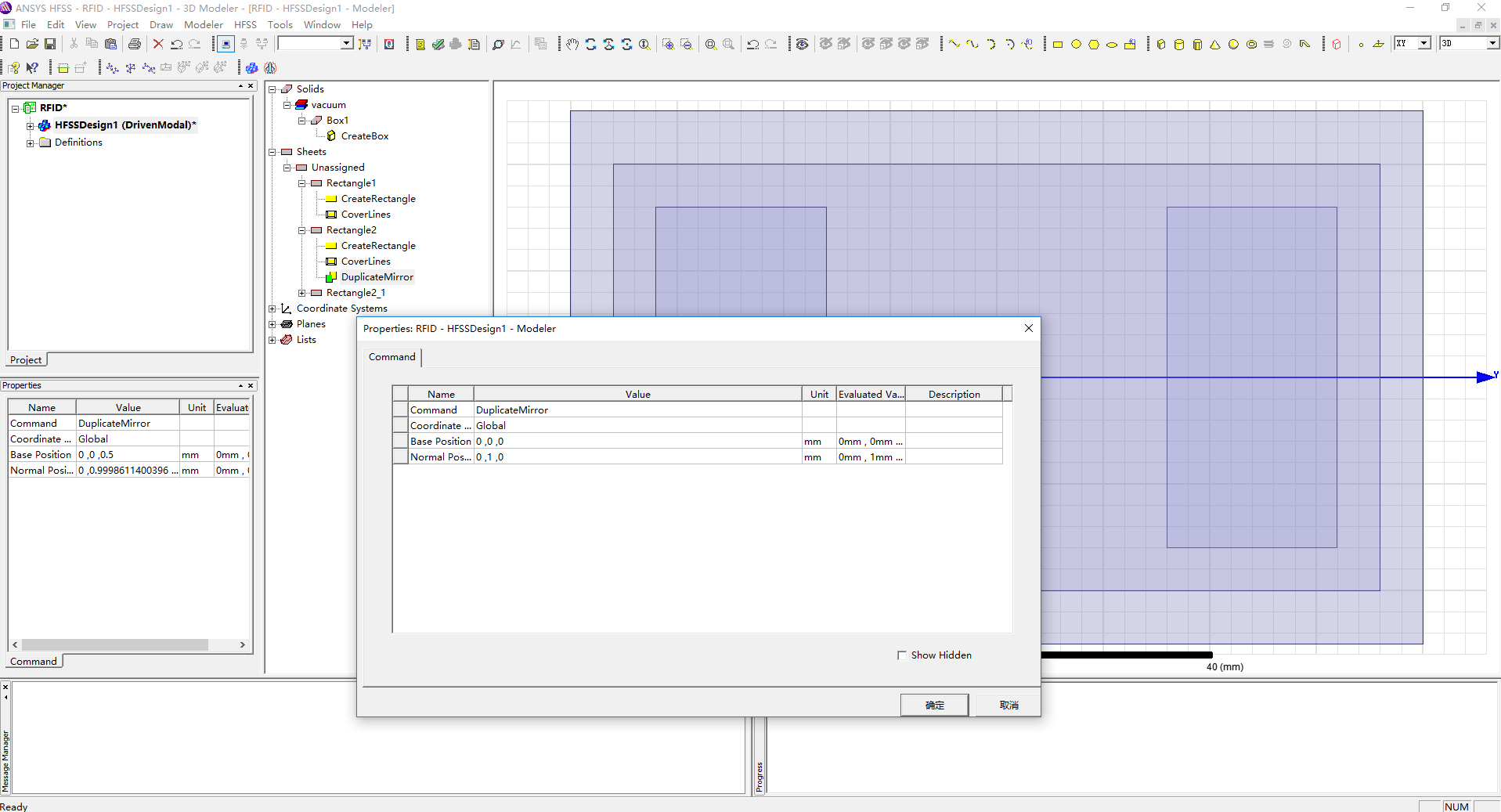Screen dimensions: 1501x812
Task: Expand the Coordinate Systems node
Action: point(272,309)
